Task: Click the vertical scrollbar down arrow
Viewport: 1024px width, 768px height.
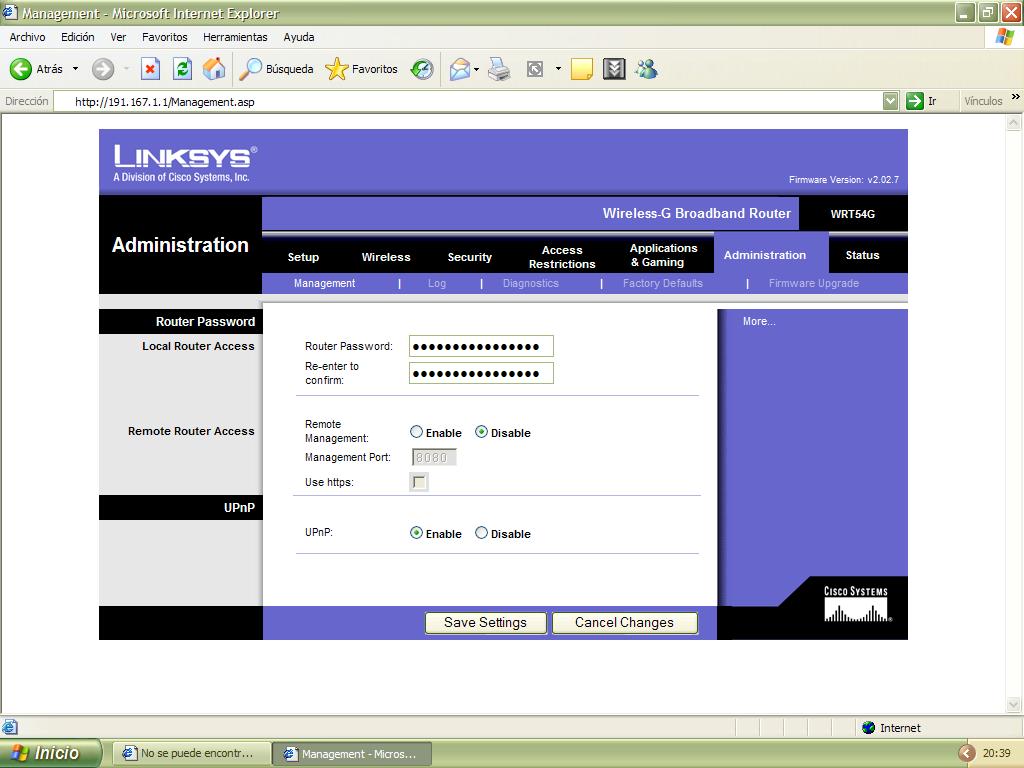Action: [1014, 704]
